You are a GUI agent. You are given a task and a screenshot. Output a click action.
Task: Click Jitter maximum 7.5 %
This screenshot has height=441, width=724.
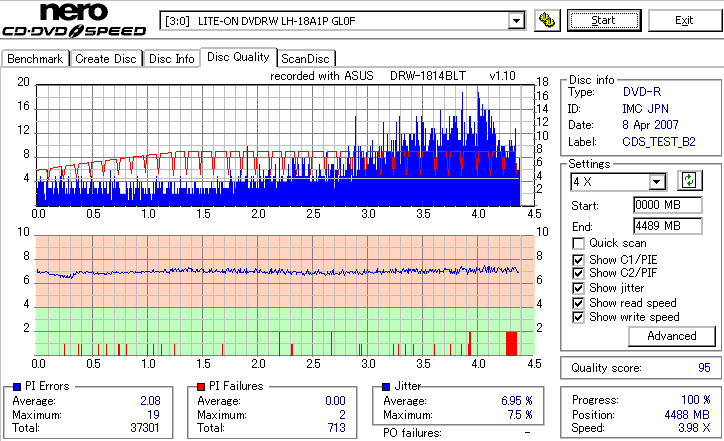click(520, 415)
